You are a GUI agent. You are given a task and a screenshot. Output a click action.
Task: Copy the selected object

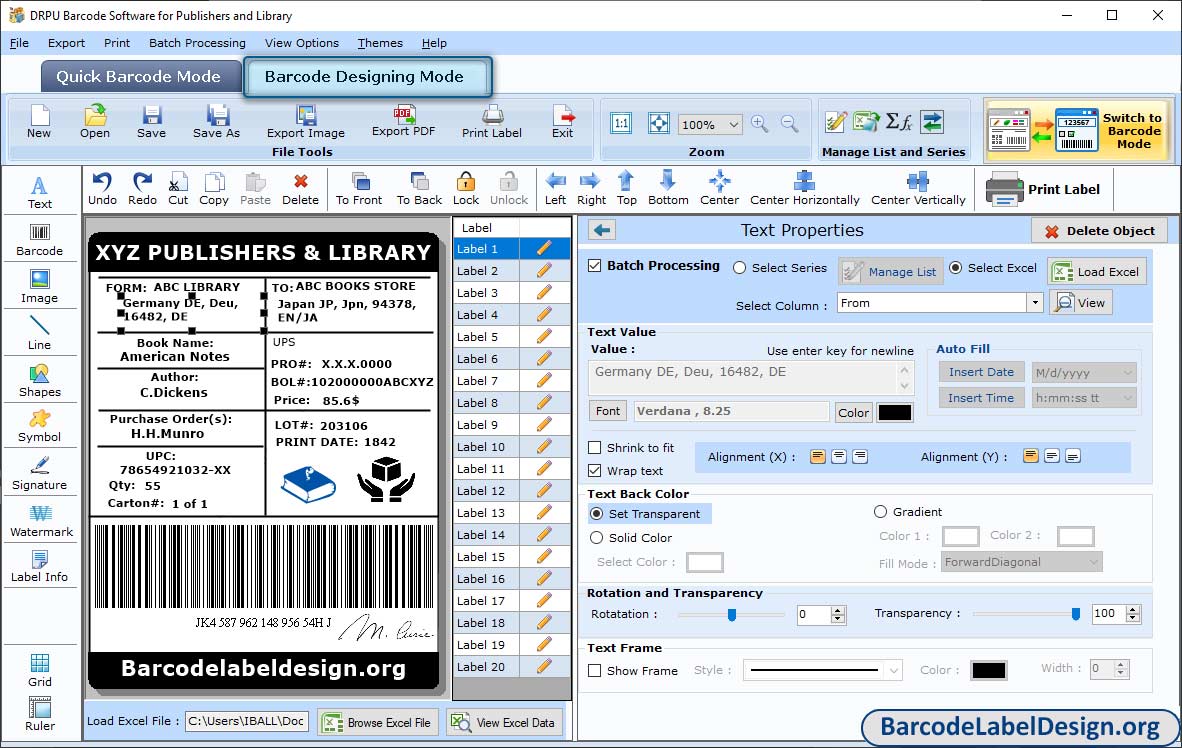[214, 189]
